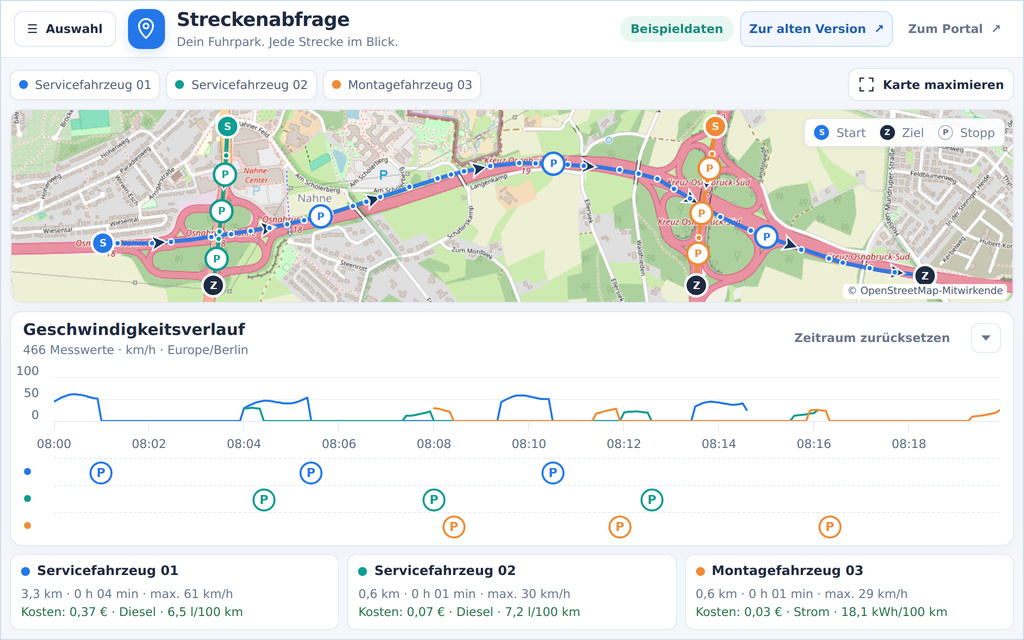Click the blue stop marker near Nahne label
The image size is (1024, 640).
pos(320,216)
